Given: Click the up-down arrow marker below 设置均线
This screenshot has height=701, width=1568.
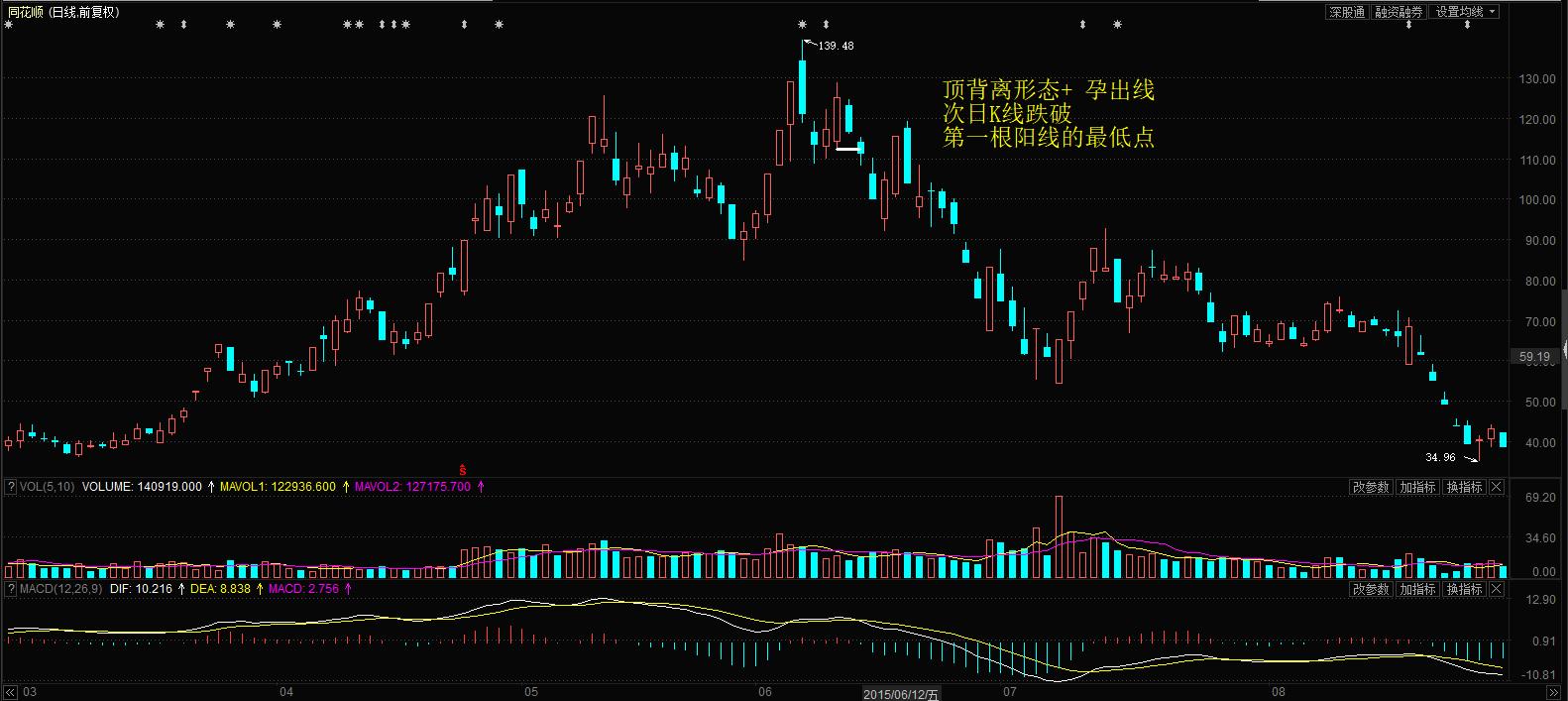Looking at the screenshot, I should pyautogui.click(x=1468, y=24).
